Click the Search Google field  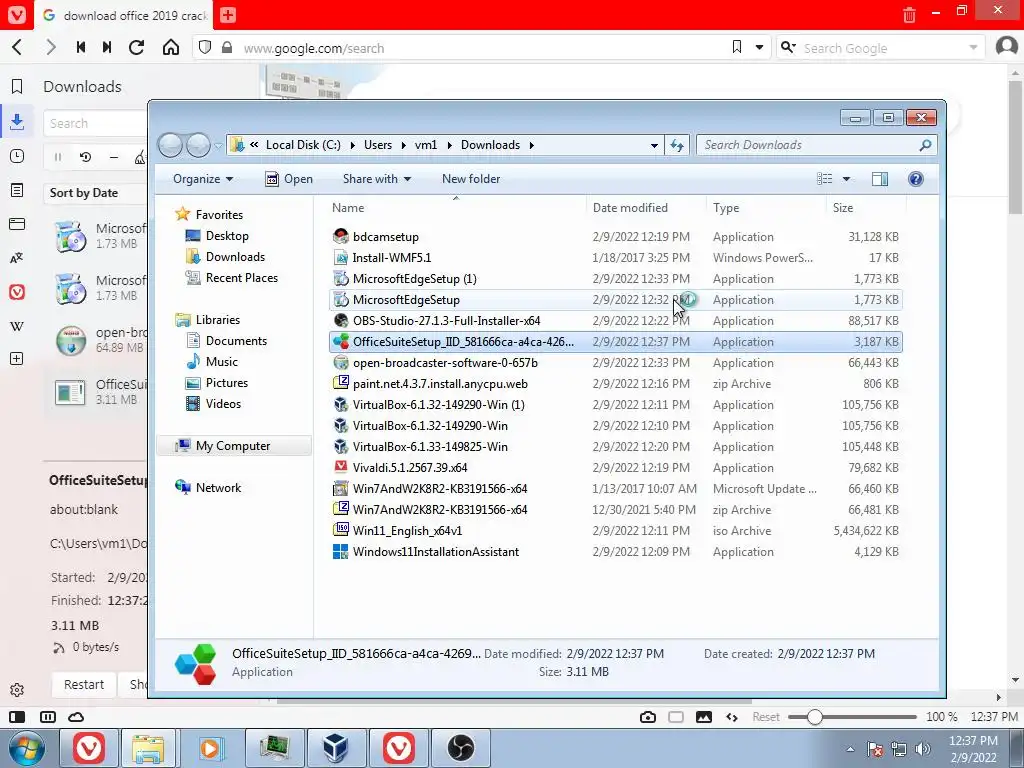(x=882, y=48)
